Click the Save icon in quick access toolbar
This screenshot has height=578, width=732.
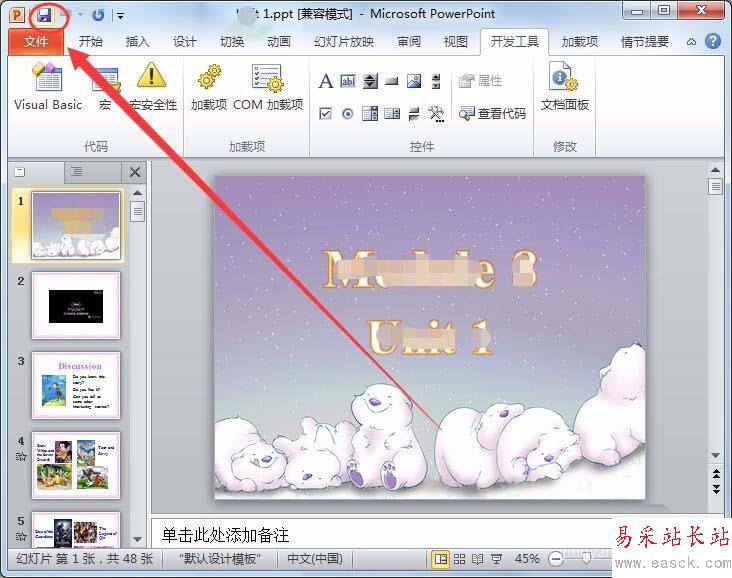[x=44, y=15]
